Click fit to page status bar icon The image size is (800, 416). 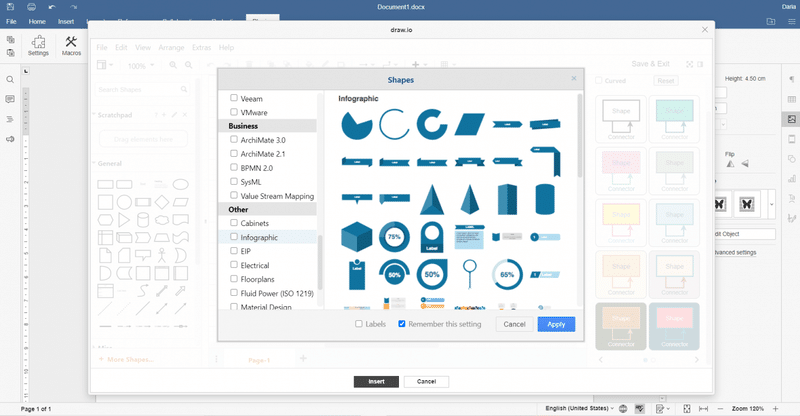tap(687, 408)
